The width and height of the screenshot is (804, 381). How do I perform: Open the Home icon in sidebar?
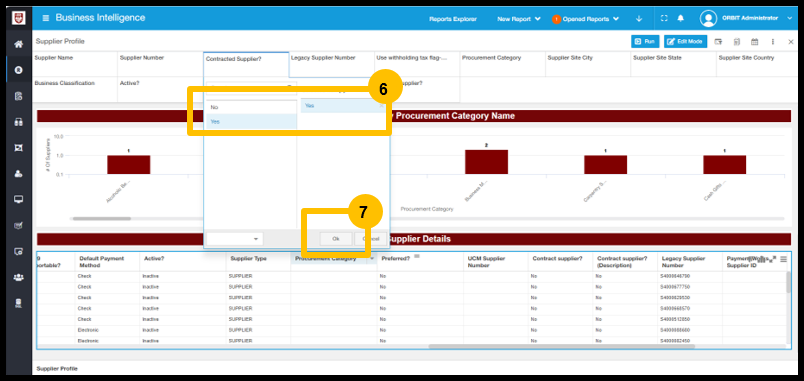[18, 44]
